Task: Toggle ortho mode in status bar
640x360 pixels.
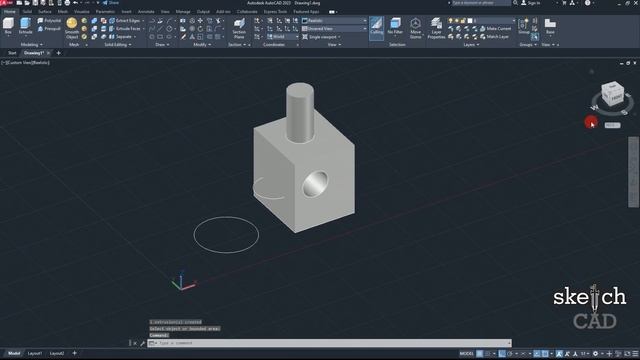Action: pyautogui.click(x=502, y=353)
